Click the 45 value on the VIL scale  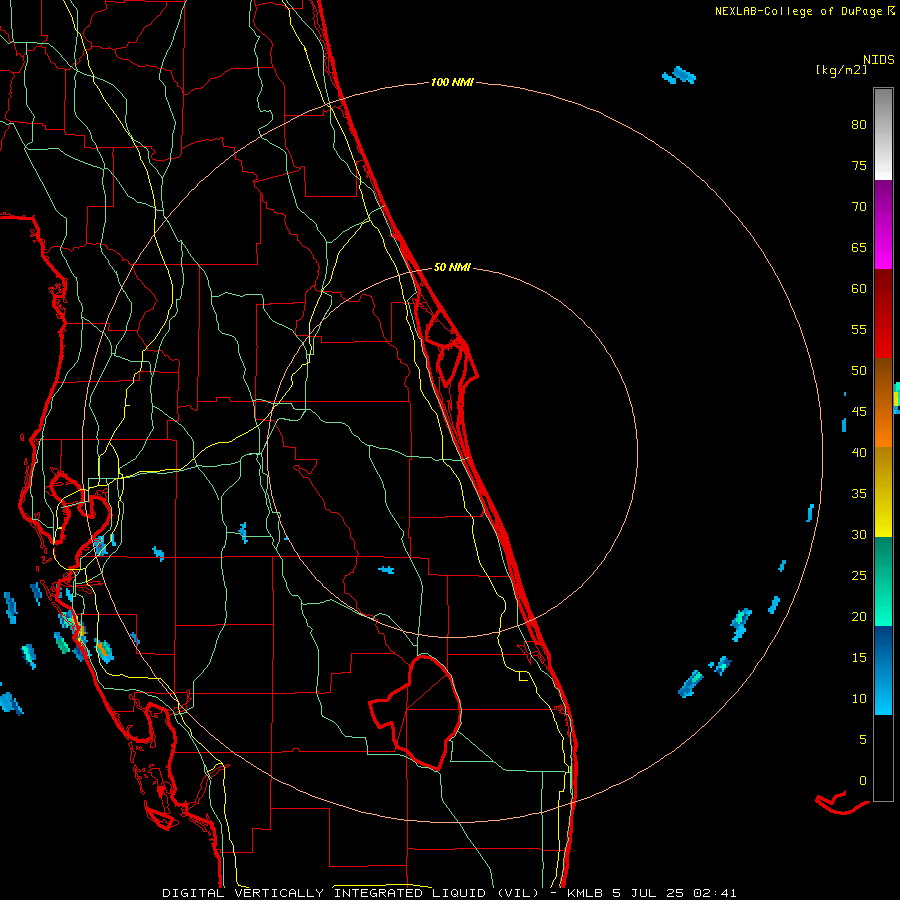tap(859, 412)
